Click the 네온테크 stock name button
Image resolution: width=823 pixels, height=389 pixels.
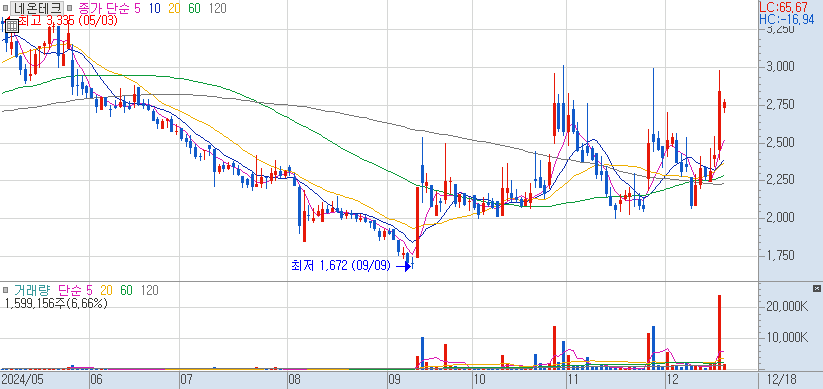tap(38, 8)
